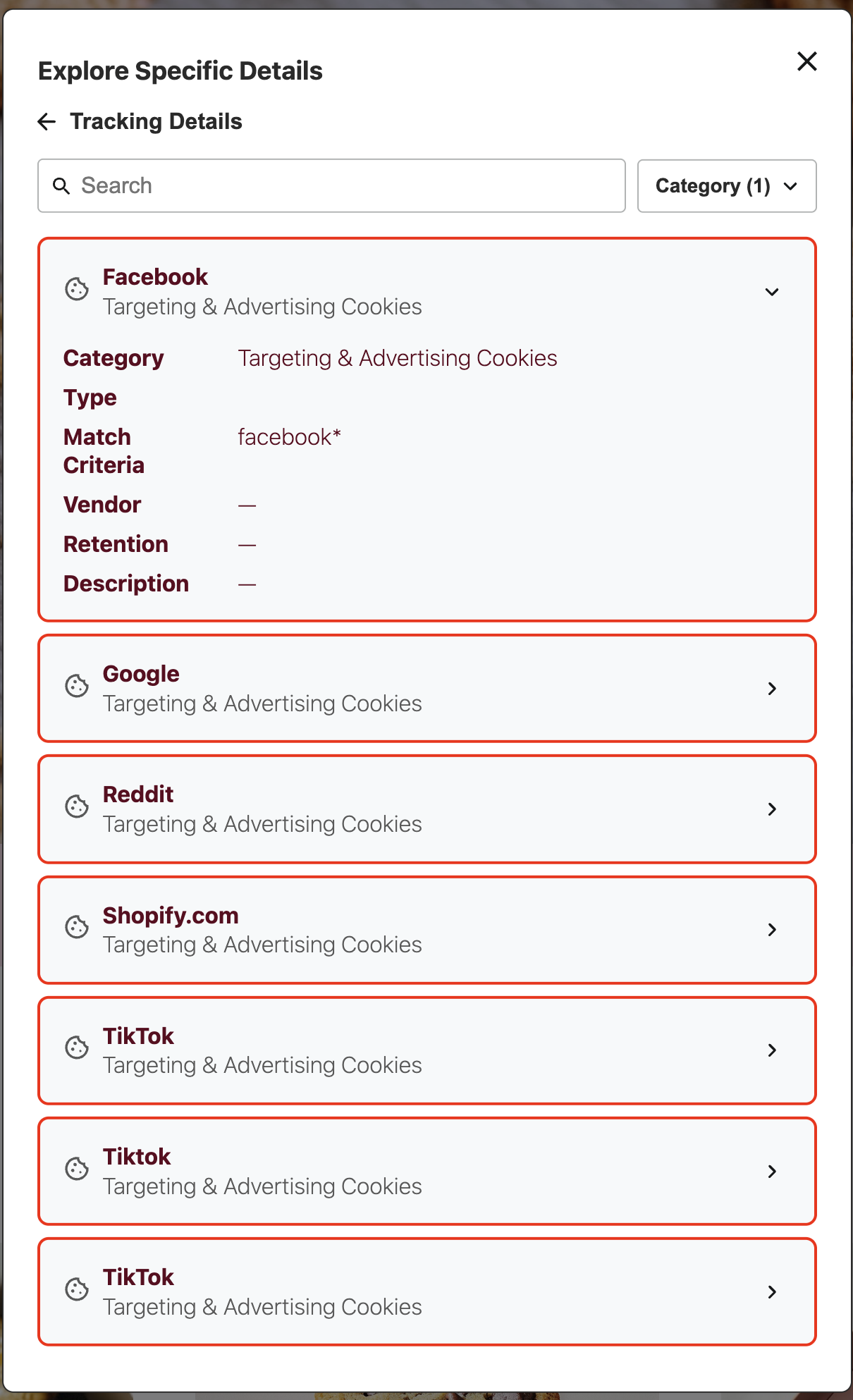Expand the Google tracker chevron

772,689
